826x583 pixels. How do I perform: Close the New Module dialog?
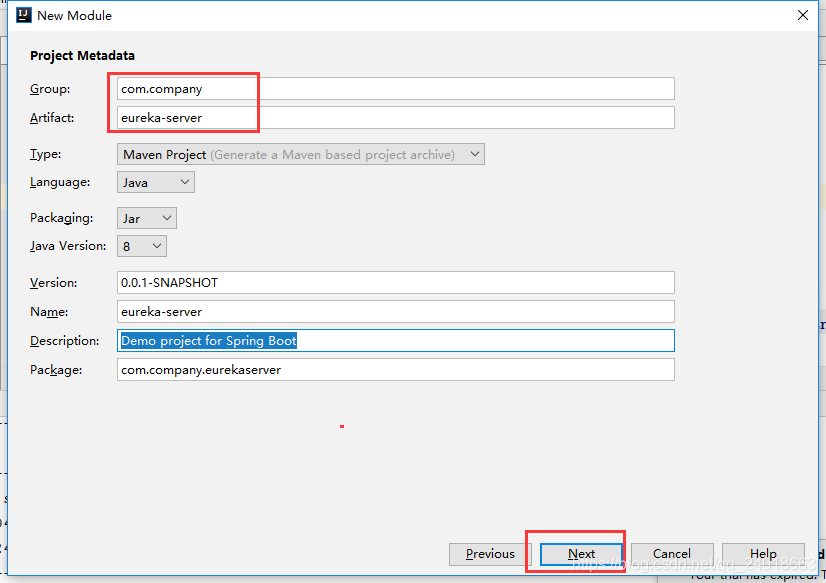[x=802, y=15]
